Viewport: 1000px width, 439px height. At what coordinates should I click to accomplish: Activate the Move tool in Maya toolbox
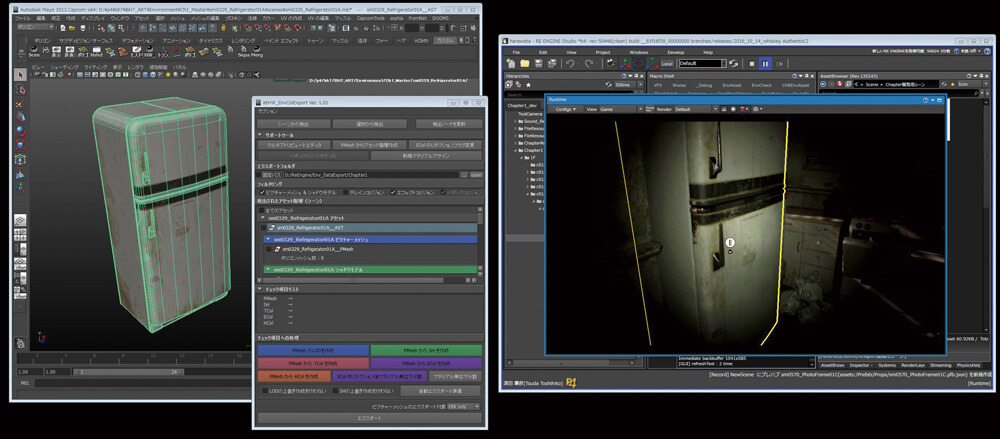click(x=20, y=117)
